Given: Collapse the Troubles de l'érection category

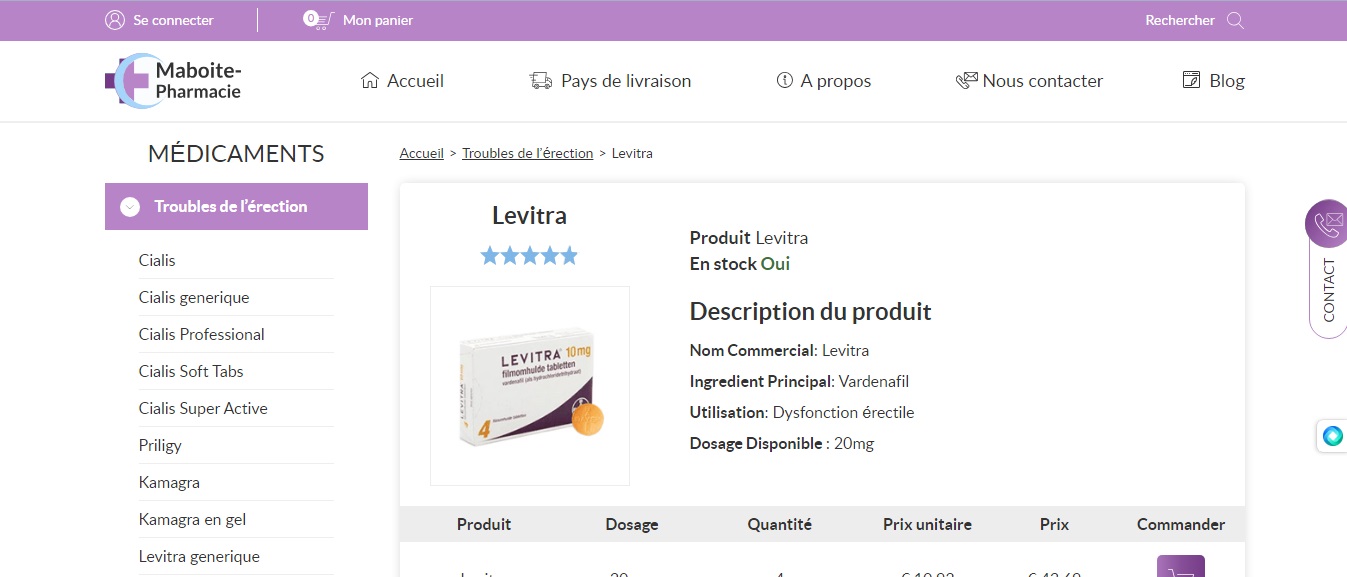Looking at the screenshot, I should pos(130,207).
